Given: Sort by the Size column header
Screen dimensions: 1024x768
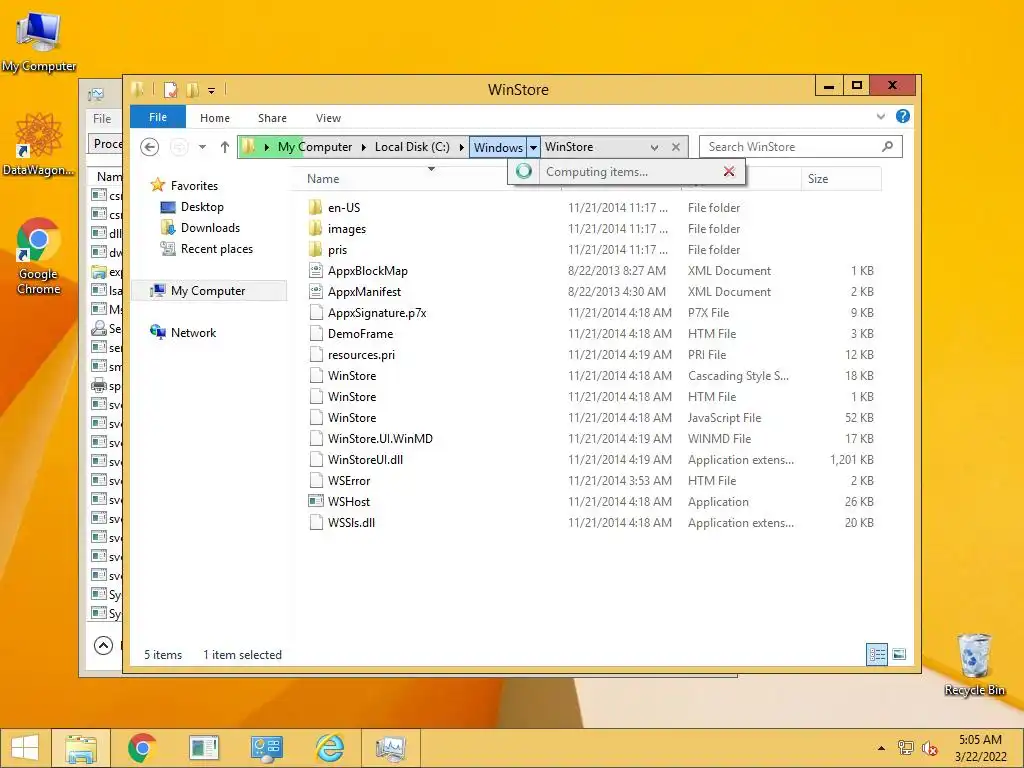Looking at the screenshot, I should pos(818,179).
